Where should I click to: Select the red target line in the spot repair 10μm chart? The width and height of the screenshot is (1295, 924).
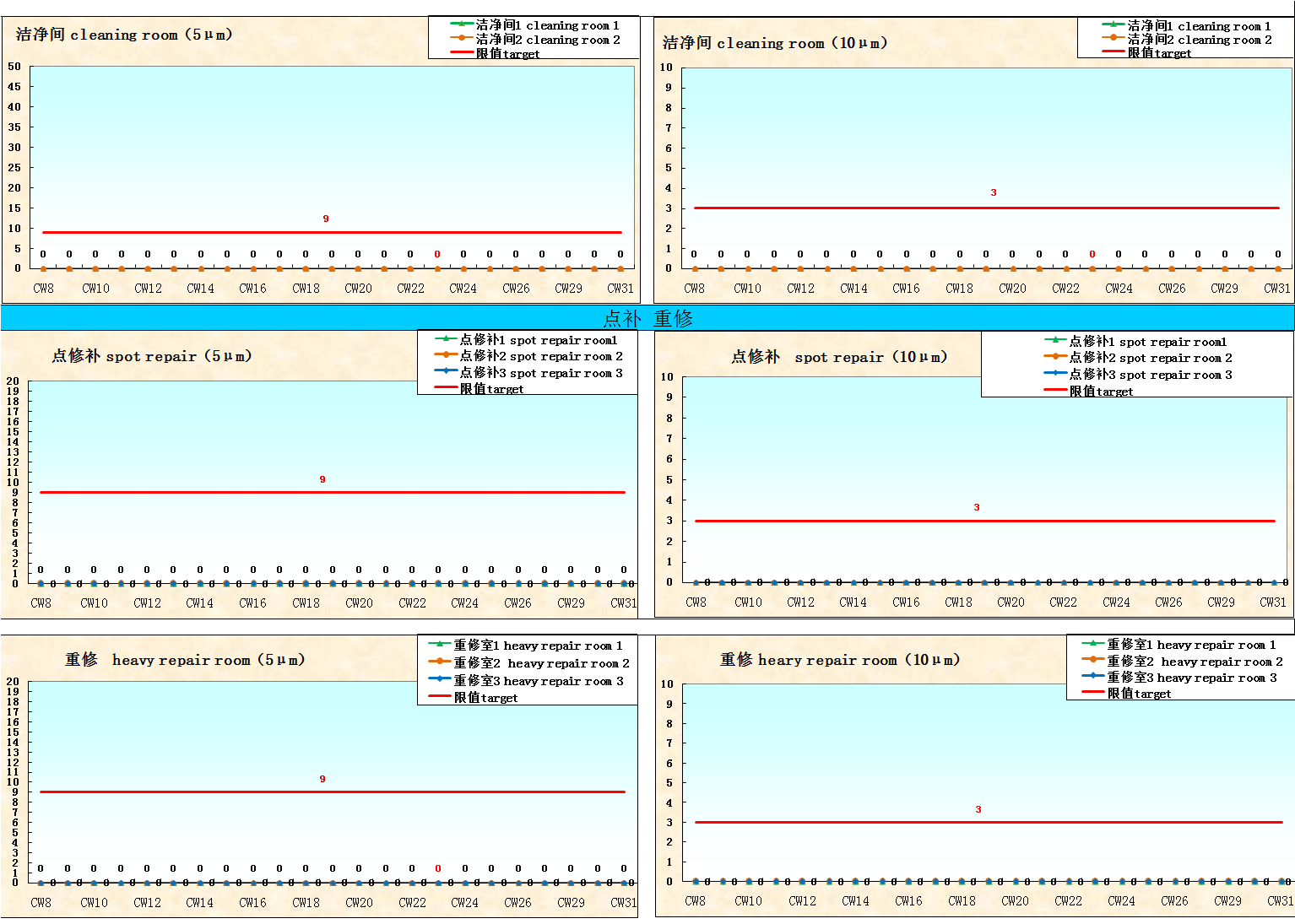click(x=844, y=521)
